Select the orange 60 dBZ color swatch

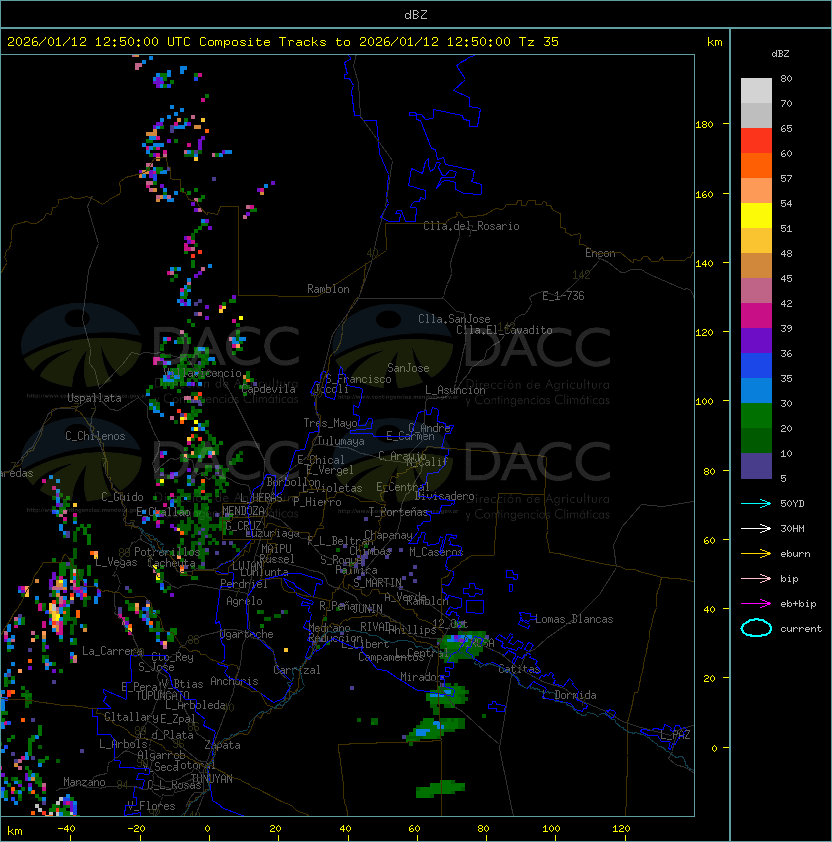point(756,166)
